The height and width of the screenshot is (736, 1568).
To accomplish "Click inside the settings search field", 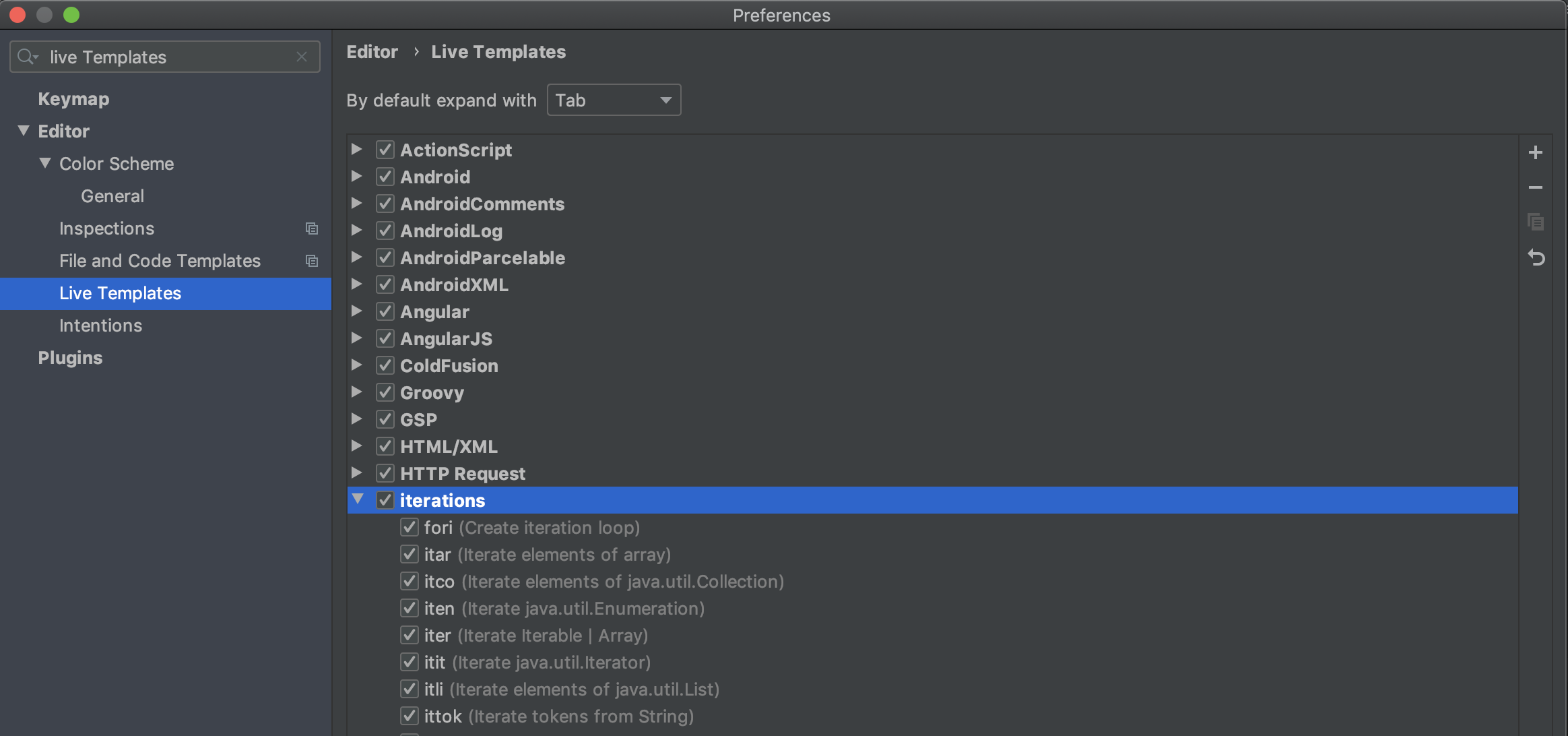I will click(168, 57).
